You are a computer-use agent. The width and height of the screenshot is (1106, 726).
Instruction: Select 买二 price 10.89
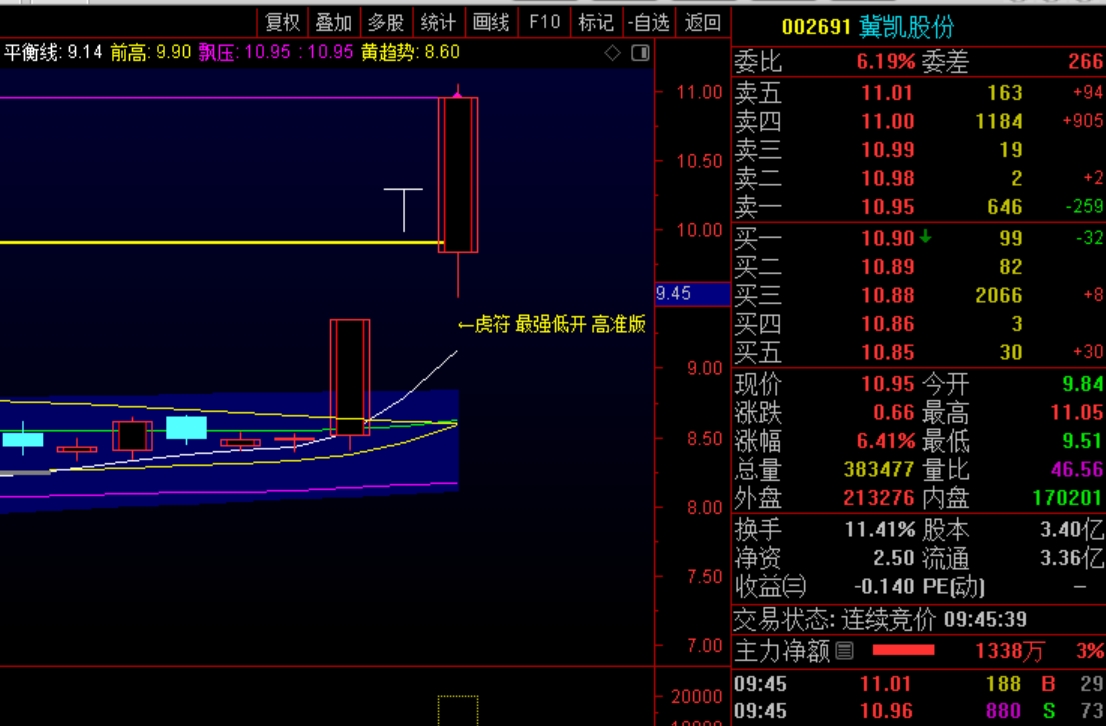[x=887, y=267]
